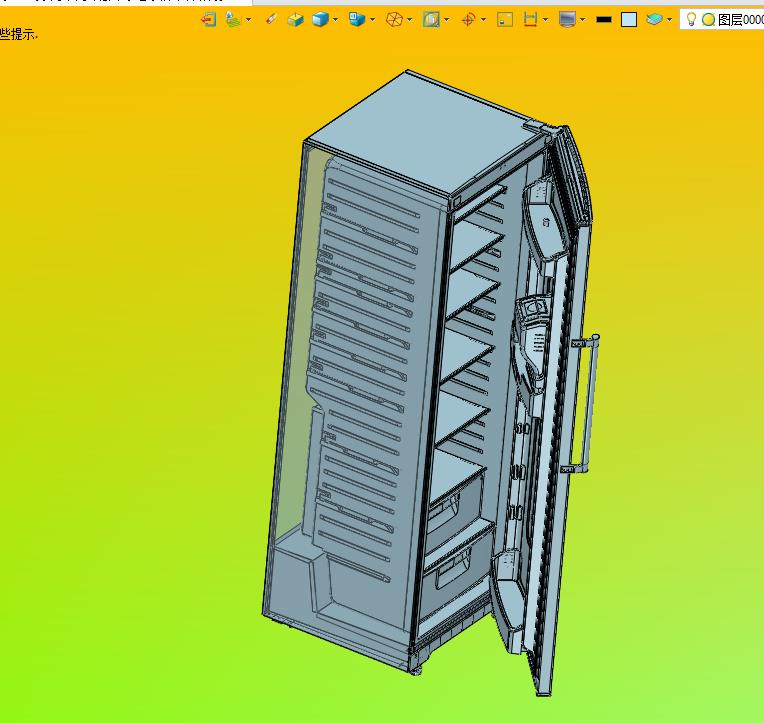Open the crosshair target dropdown arrow
Image resolution: width=764 pixels, height=723 pixels.
point(483,20)
